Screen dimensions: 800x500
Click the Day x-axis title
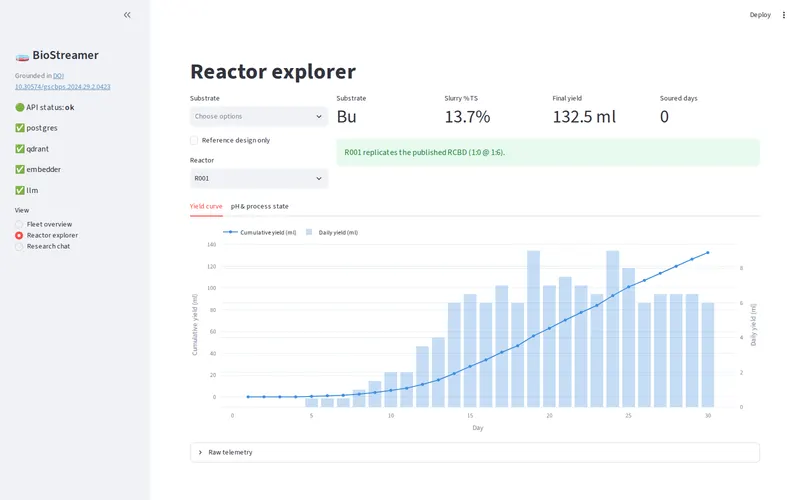(x=478, y=428)
